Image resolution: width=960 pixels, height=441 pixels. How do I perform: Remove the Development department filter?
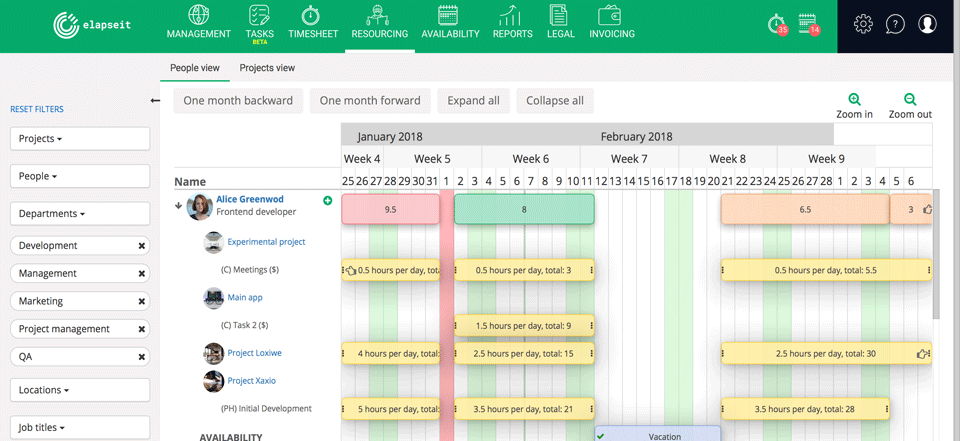(141, 246)
